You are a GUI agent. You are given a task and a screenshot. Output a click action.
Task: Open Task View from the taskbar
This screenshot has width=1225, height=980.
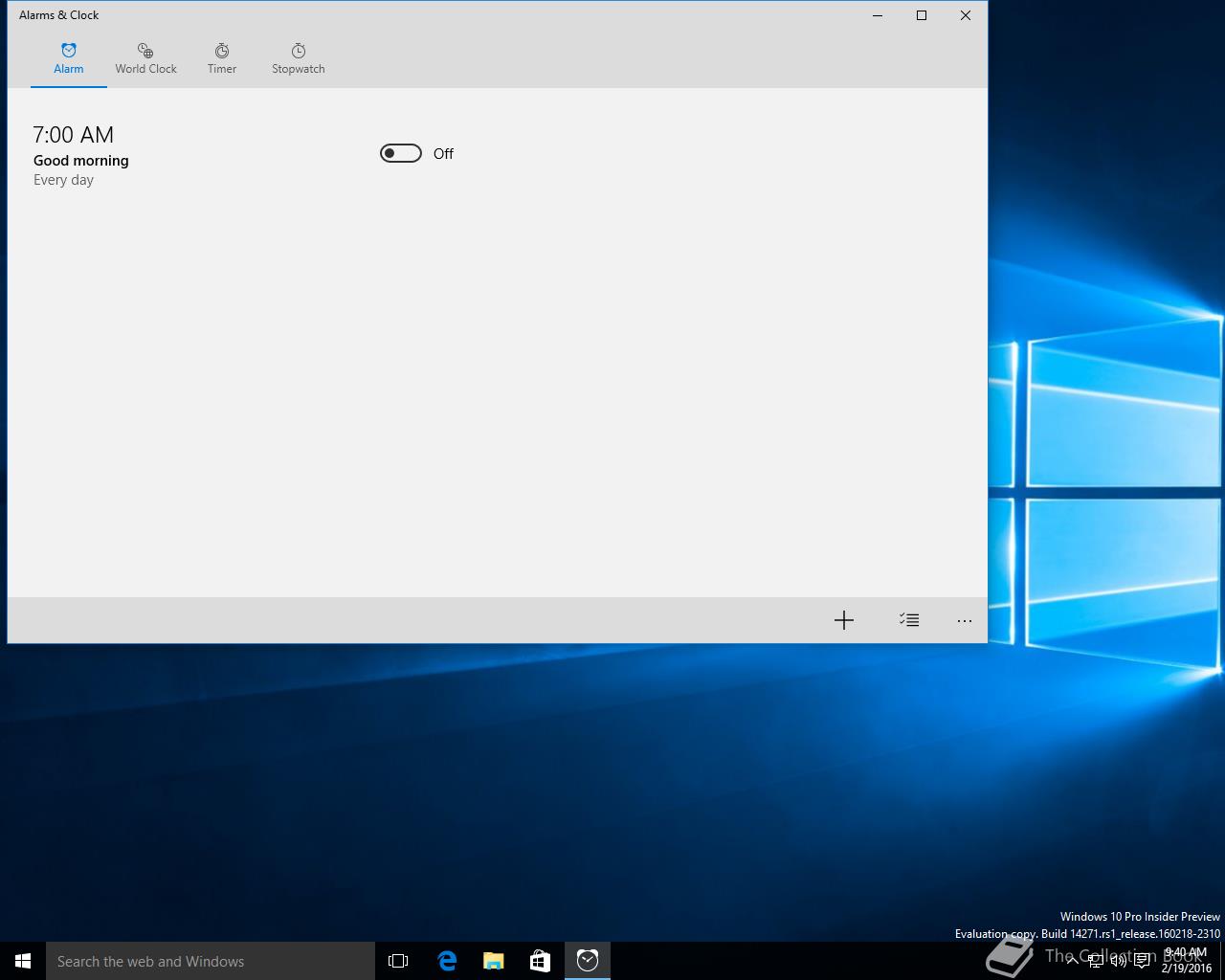(x=398, y=961)
